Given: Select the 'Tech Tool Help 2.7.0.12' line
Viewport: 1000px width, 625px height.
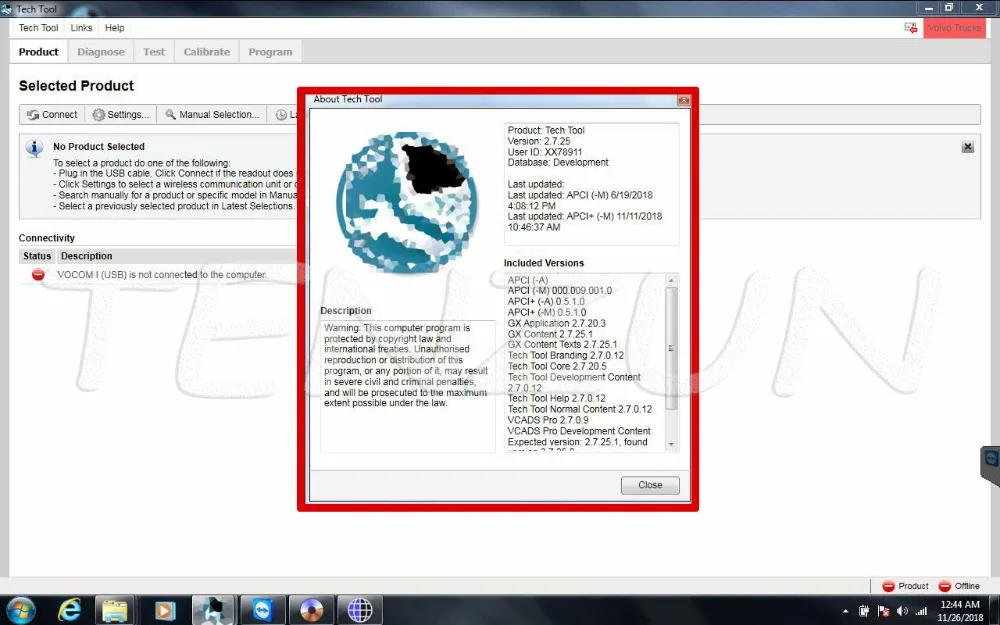Looking at the screenshot, I should click(x=556, y=399).
